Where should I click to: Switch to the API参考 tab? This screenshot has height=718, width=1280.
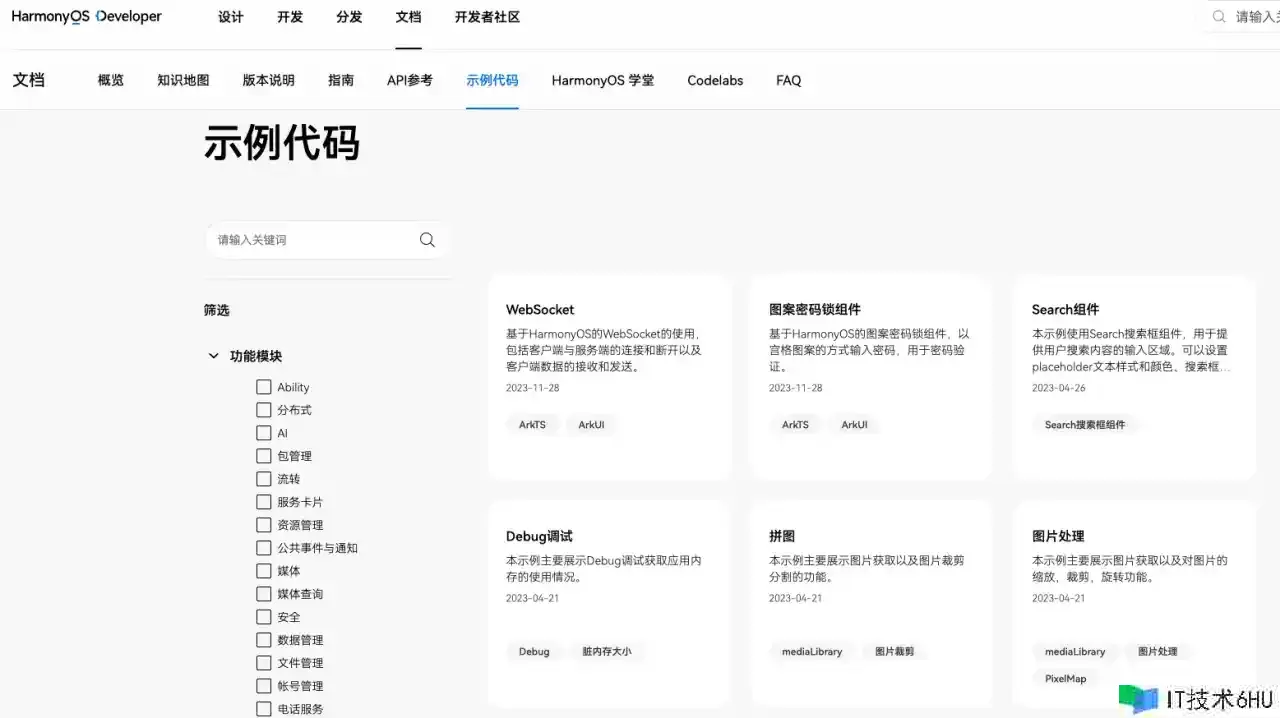410,80
